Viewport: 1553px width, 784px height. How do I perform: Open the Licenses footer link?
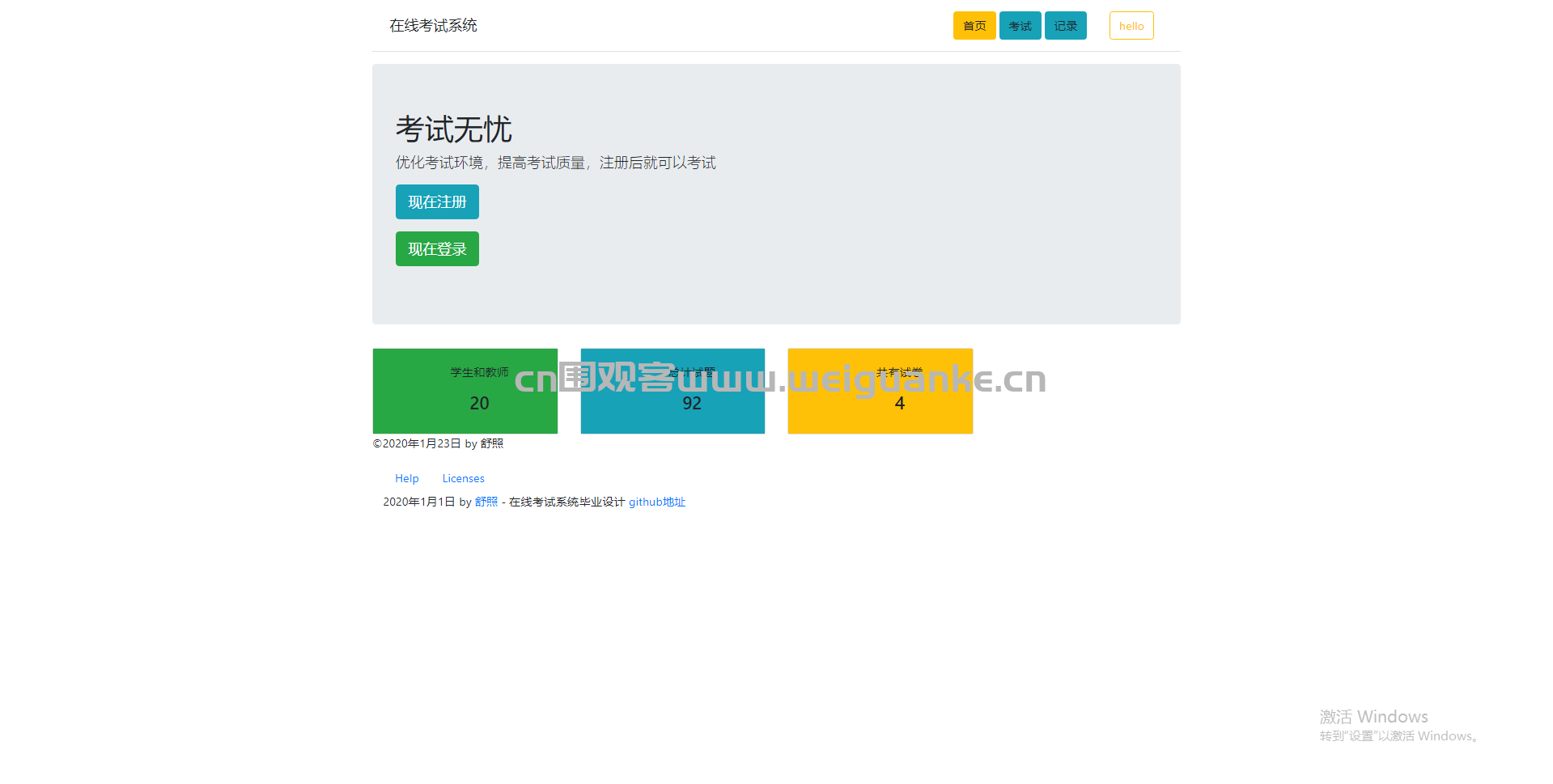[x=463, y=479]
